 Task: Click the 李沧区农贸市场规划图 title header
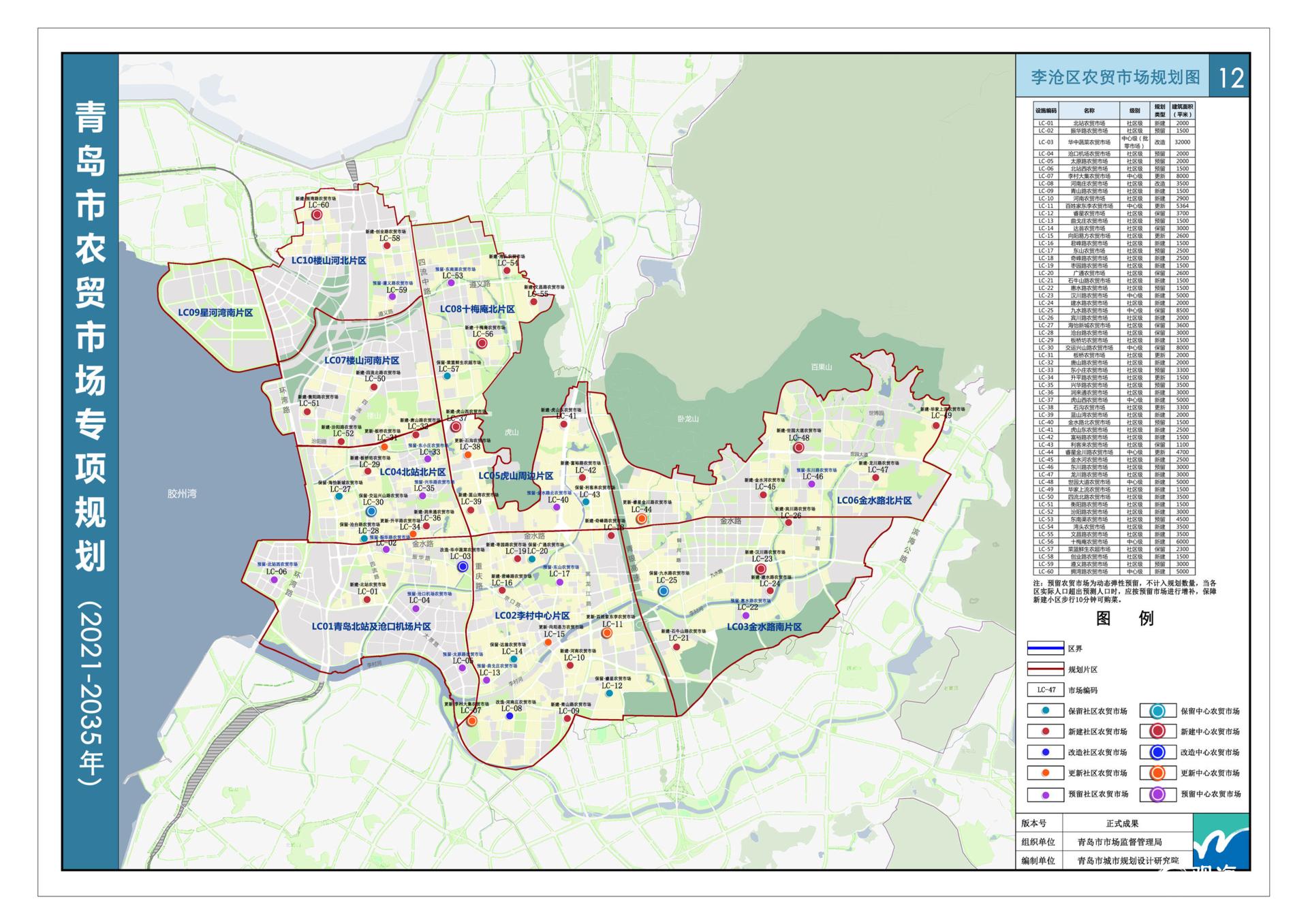1115,78
